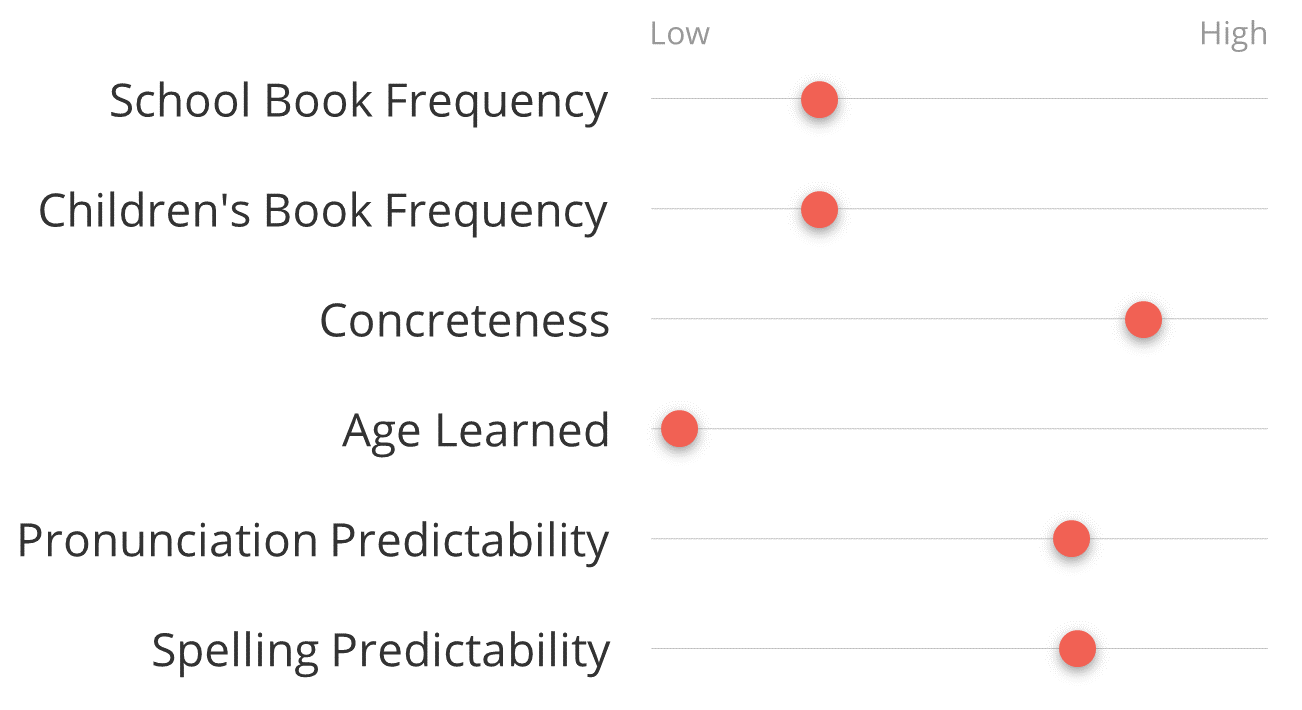Click the low end of Spelling Predictability track
1302x710 pixels.
(x=658, y=649)
